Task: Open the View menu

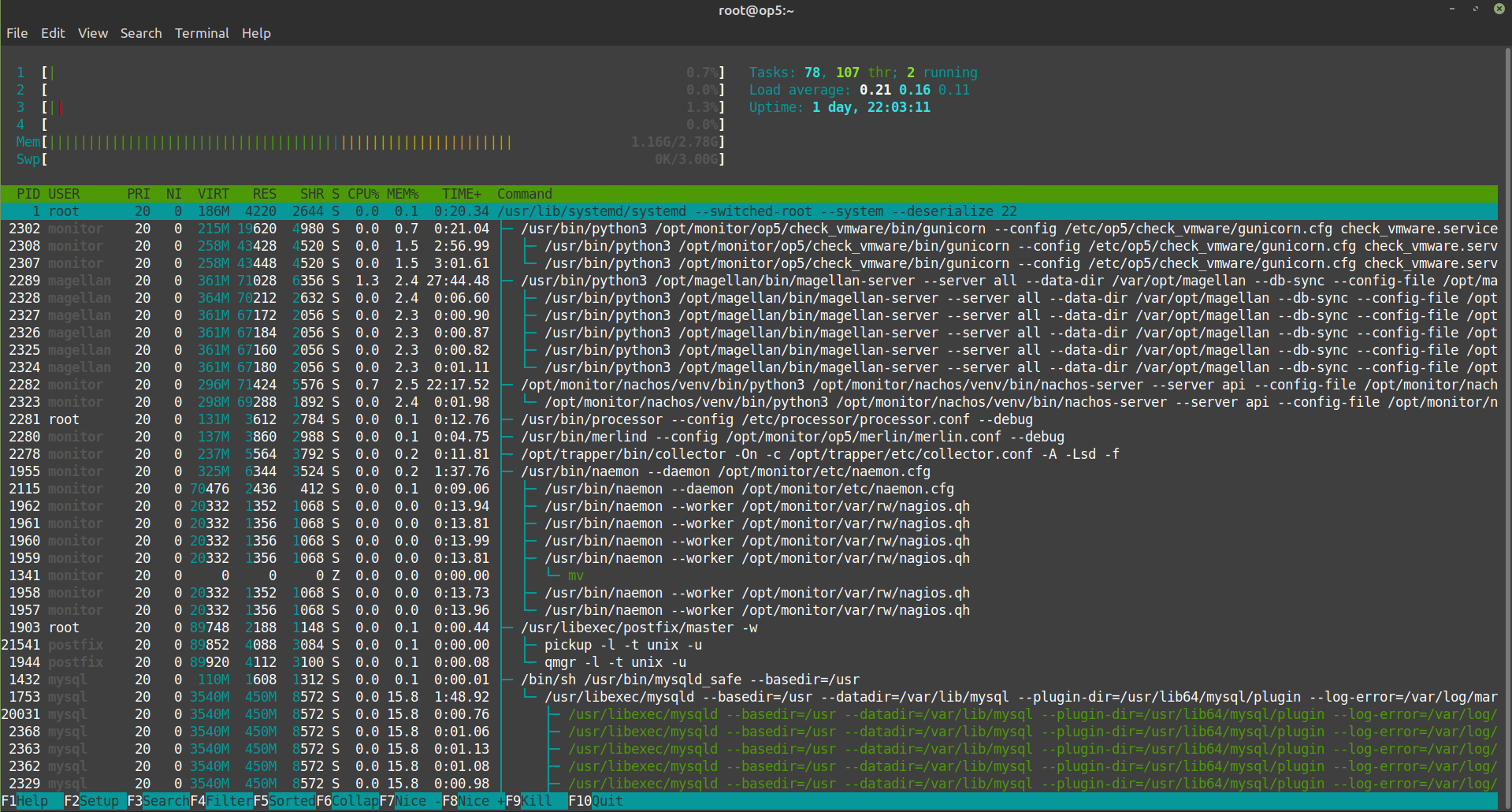Action: [92, 33]
